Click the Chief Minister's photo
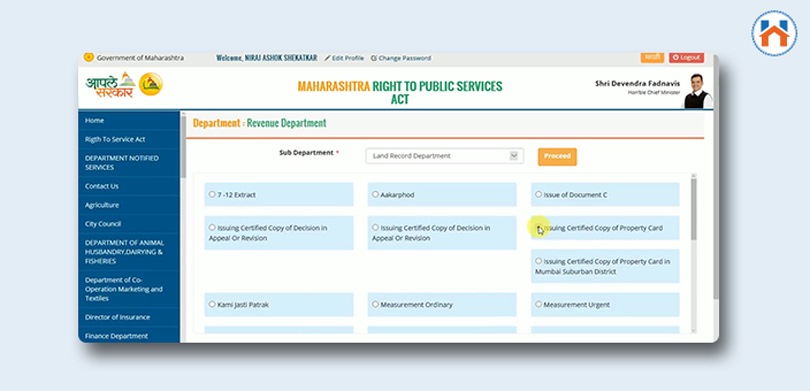This screenshot has height=391, width=810. coord(697,91)
